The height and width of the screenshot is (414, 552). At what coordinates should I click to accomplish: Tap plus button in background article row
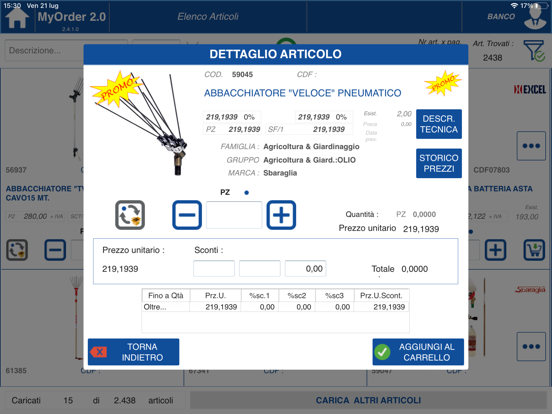coord(495,250)
